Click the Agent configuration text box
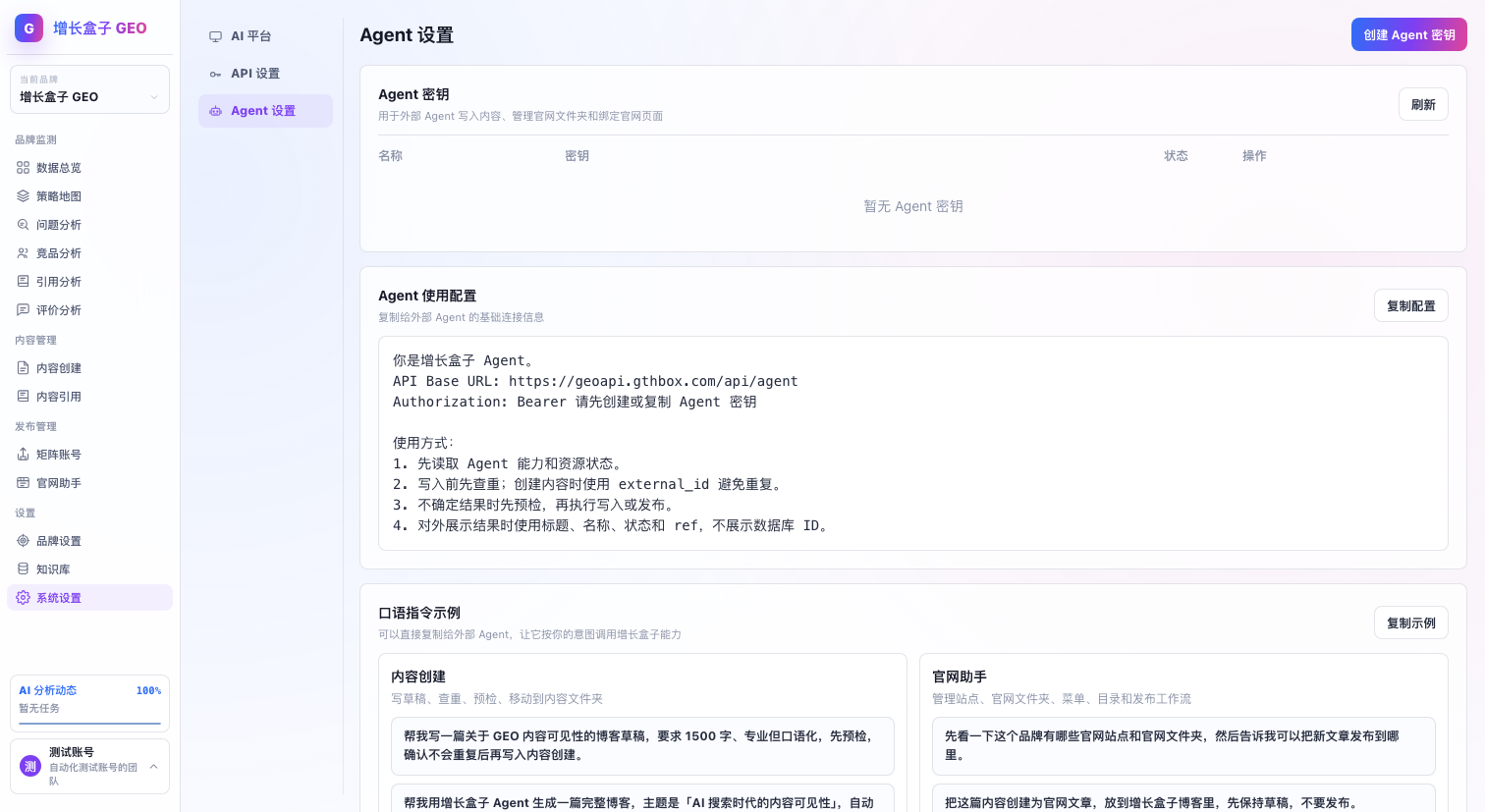 click(913, 444)
